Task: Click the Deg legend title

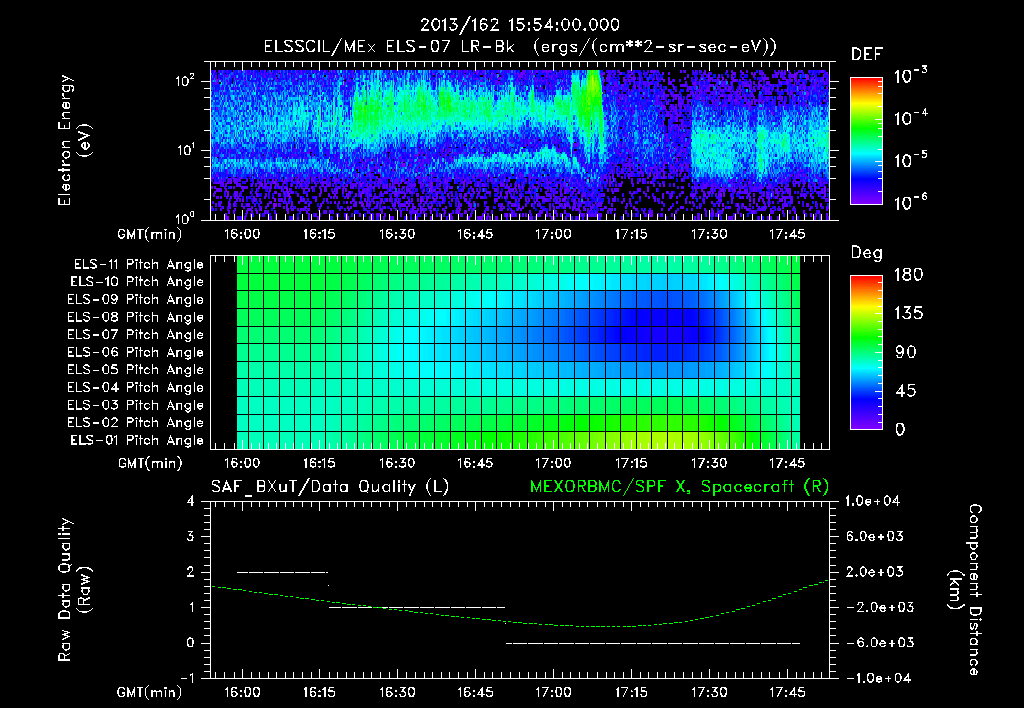Action: click(866, 253)
